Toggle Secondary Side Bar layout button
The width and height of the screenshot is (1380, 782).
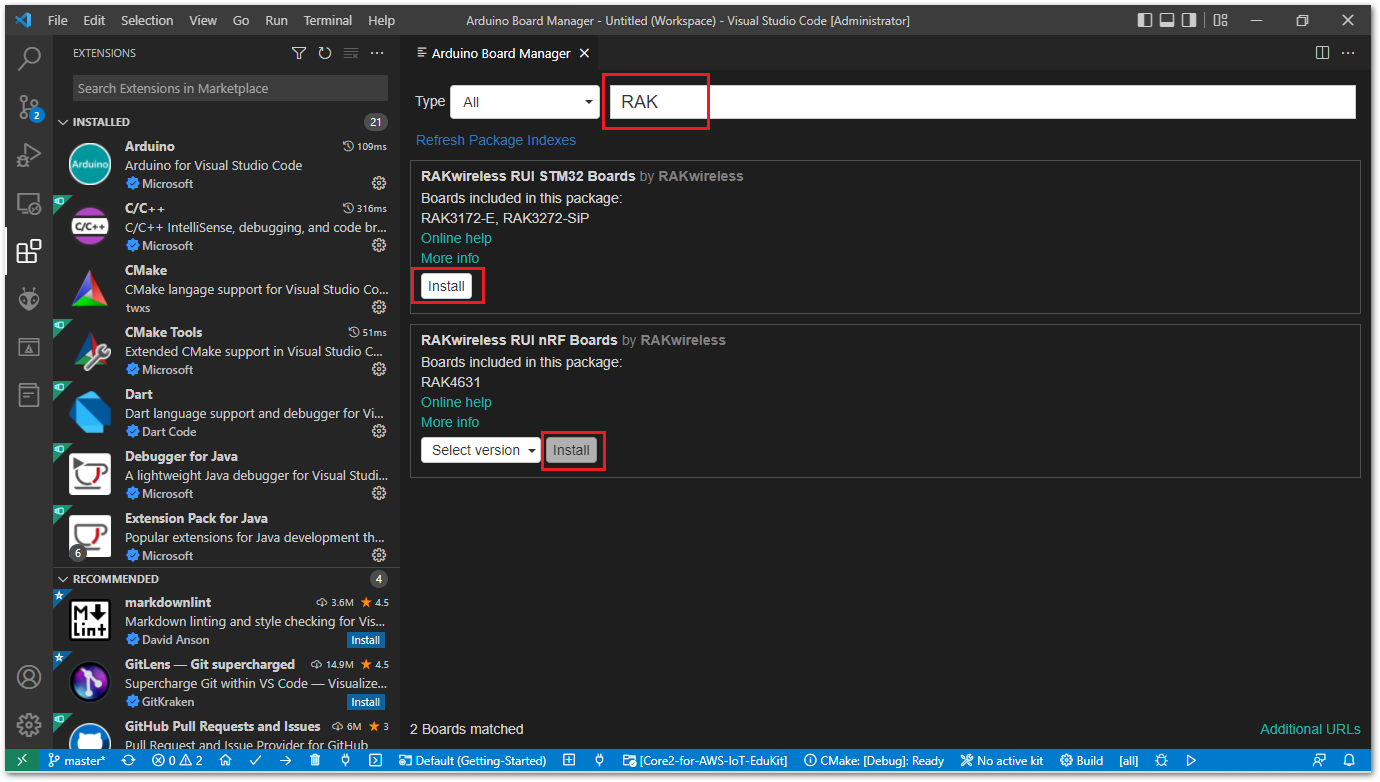1189,20
